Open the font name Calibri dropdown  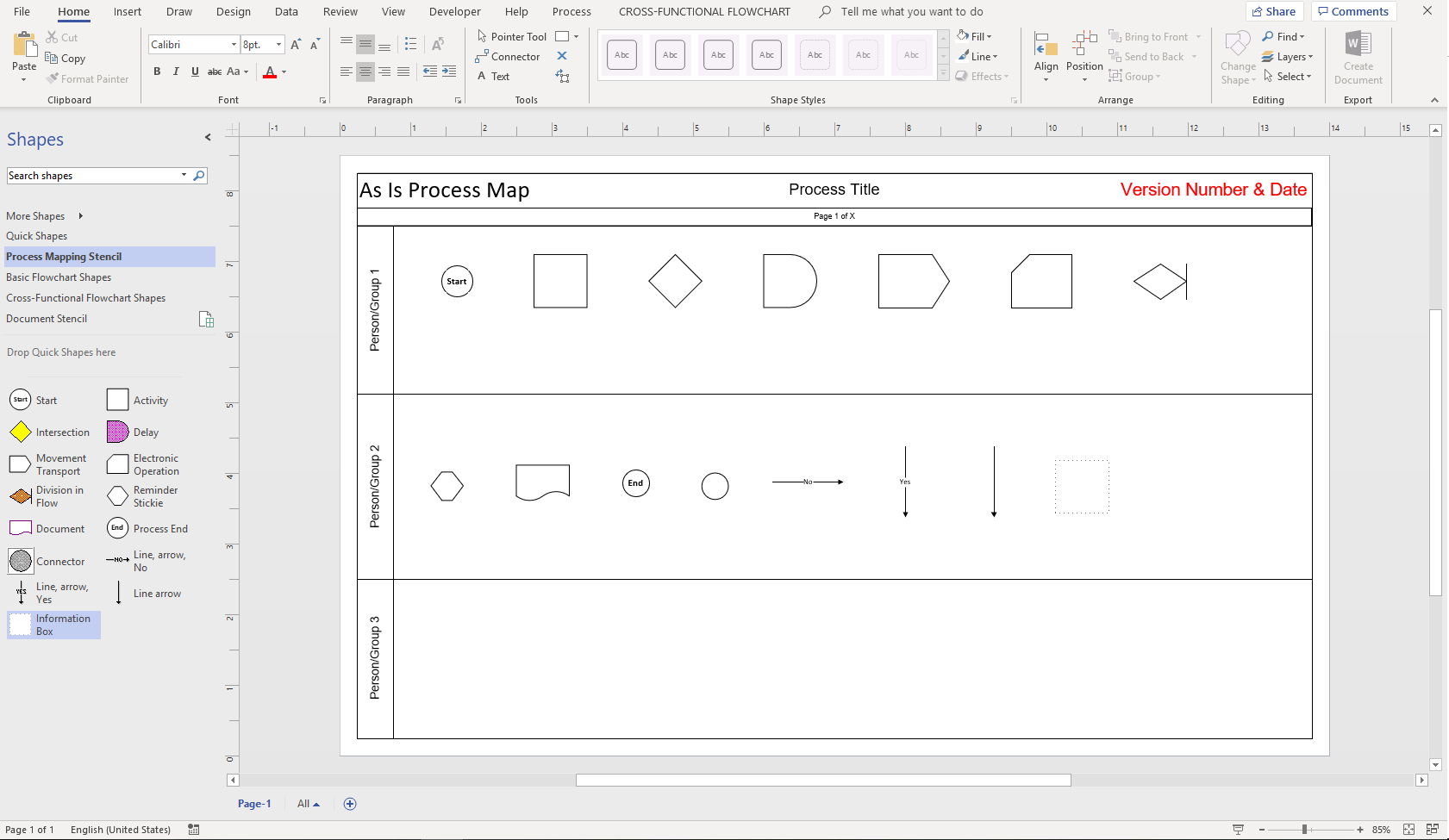(234, 45)
